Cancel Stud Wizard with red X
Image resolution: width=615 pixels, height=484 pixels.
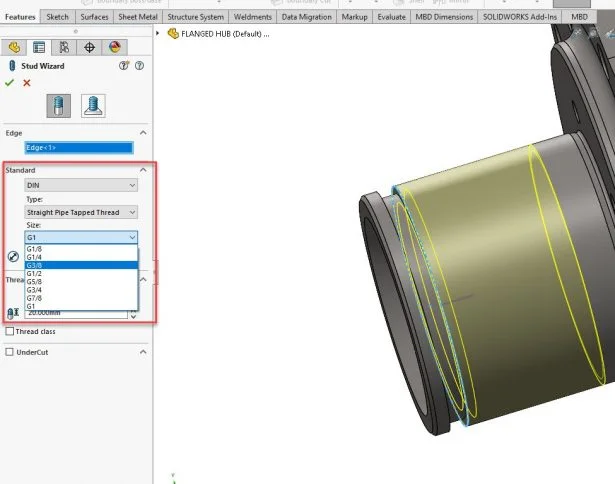[27, 82]
